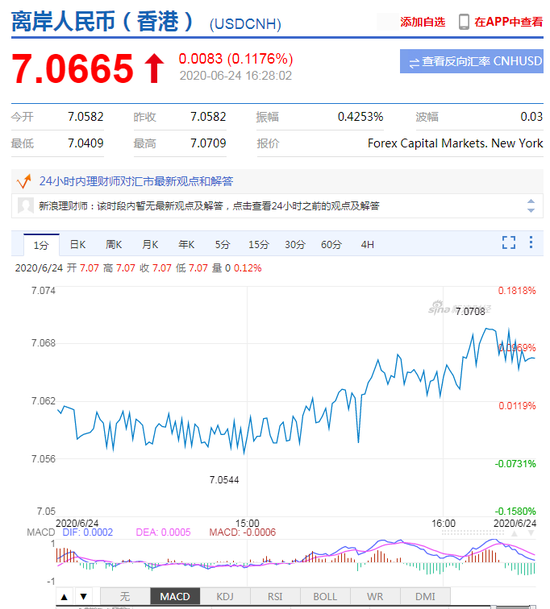The height and width of the screenshot is (609, 550).
Task: Click the change value 0.0083 (0.1176%)
Action: [236, 59]
